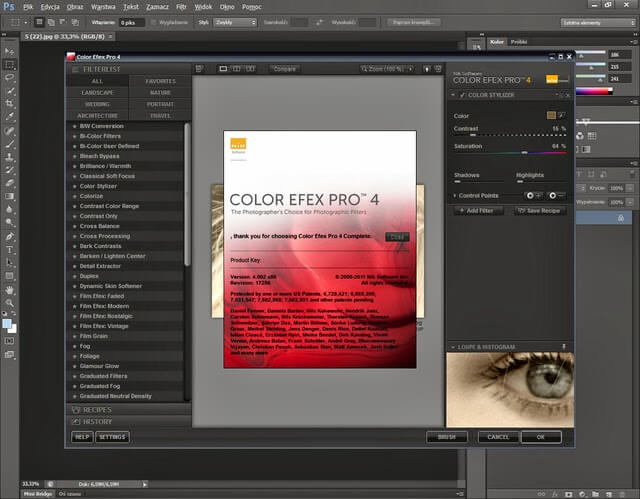Select the Pen tool
Screen dimensions: 640x499
[x=9, y=236]
